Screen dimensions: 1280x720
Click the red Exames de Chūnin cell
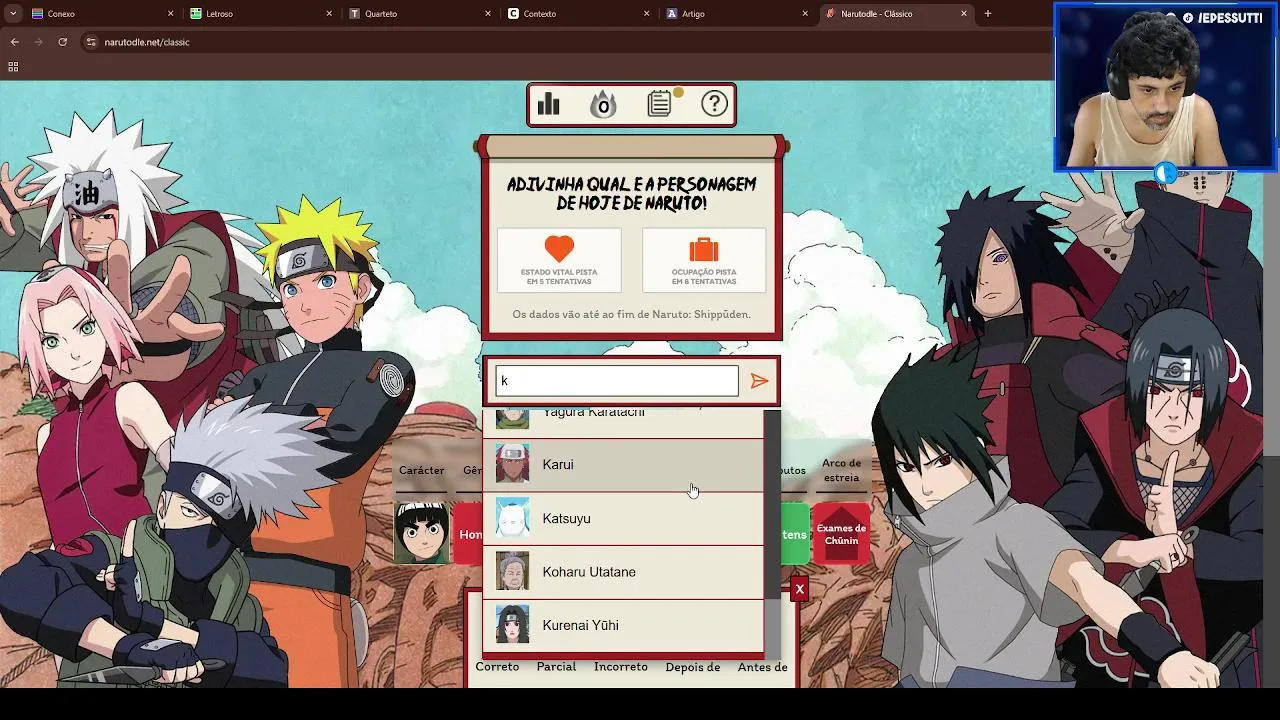point(841,534)
